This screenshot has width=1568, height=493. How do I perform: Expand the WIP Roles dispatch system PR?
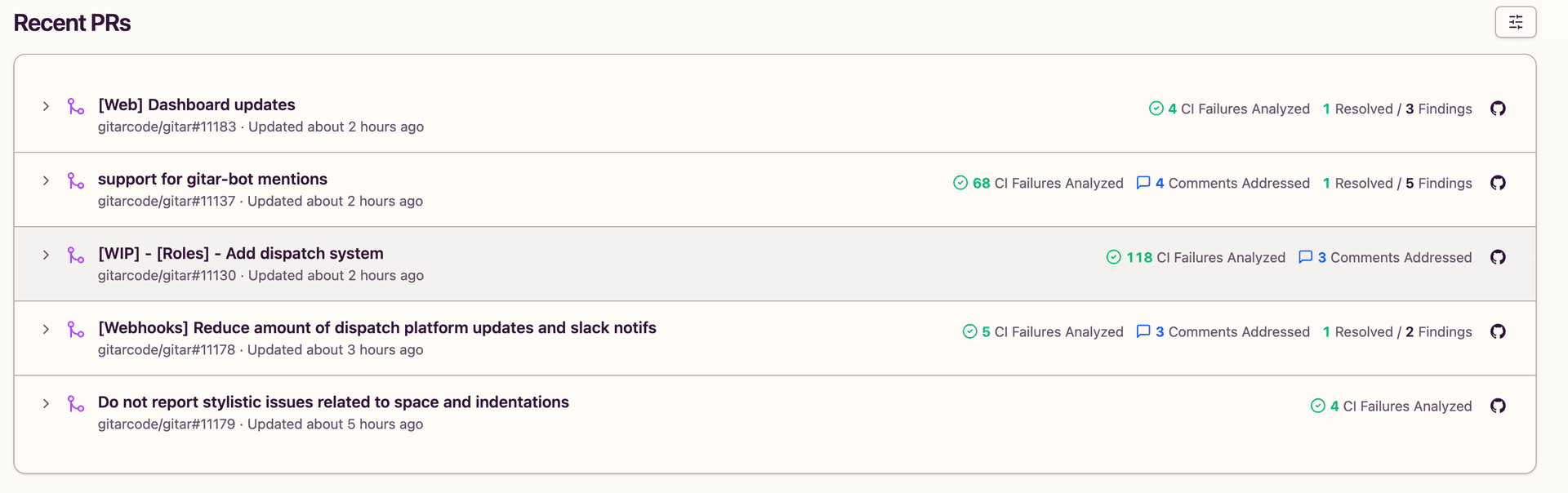(x=46, y=254)
